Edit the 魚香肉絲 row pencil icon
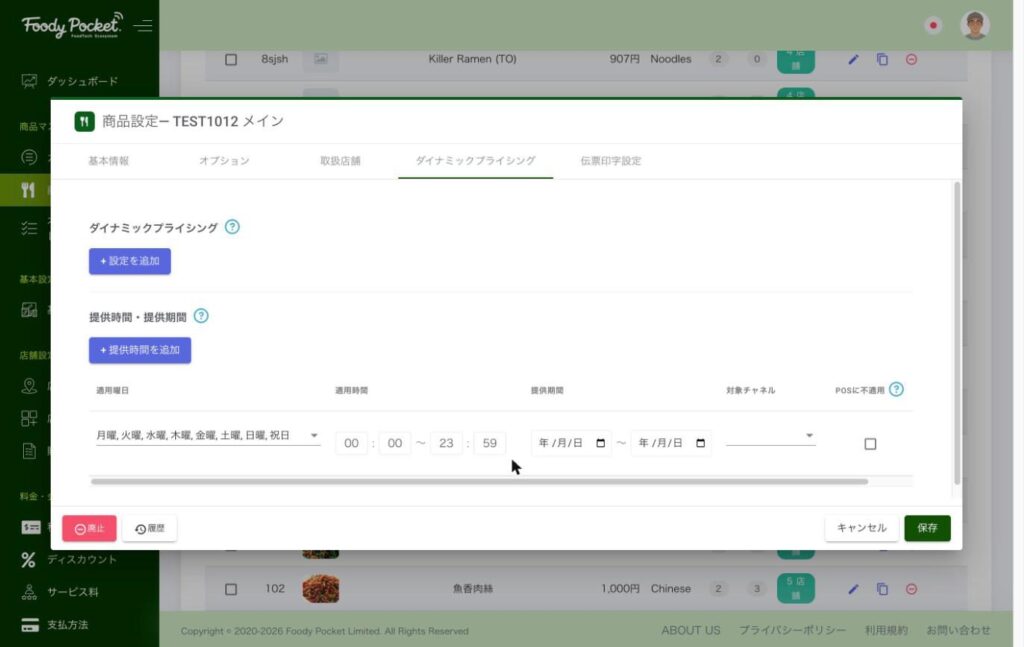This screenshot has width=1024, height=647. coord(853,589)
